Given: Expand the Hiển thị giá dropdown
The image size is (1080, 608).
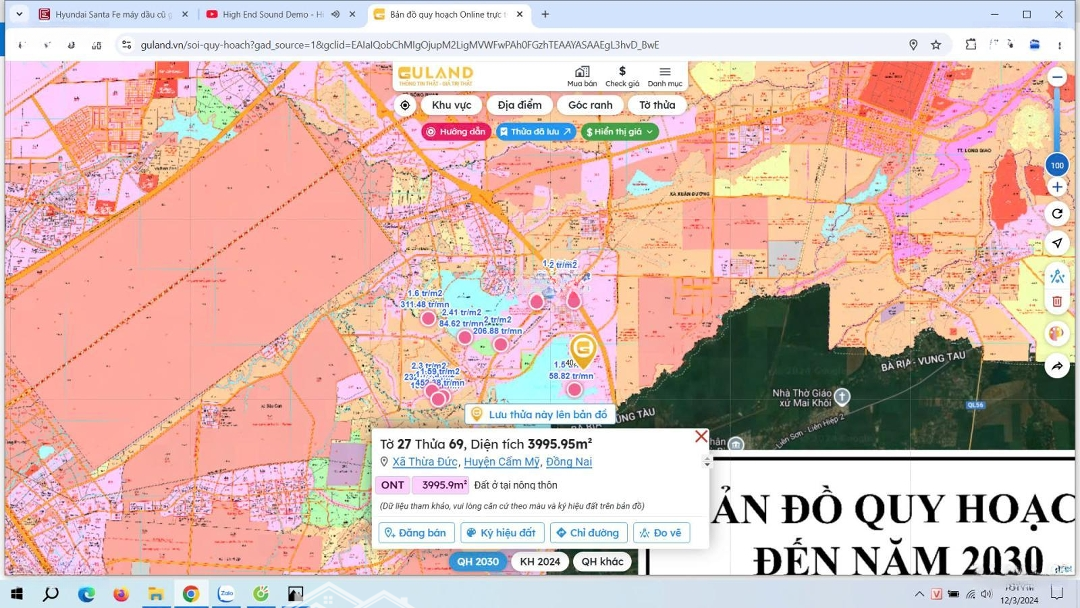Looking at the screenshot, I should [620, 132].
